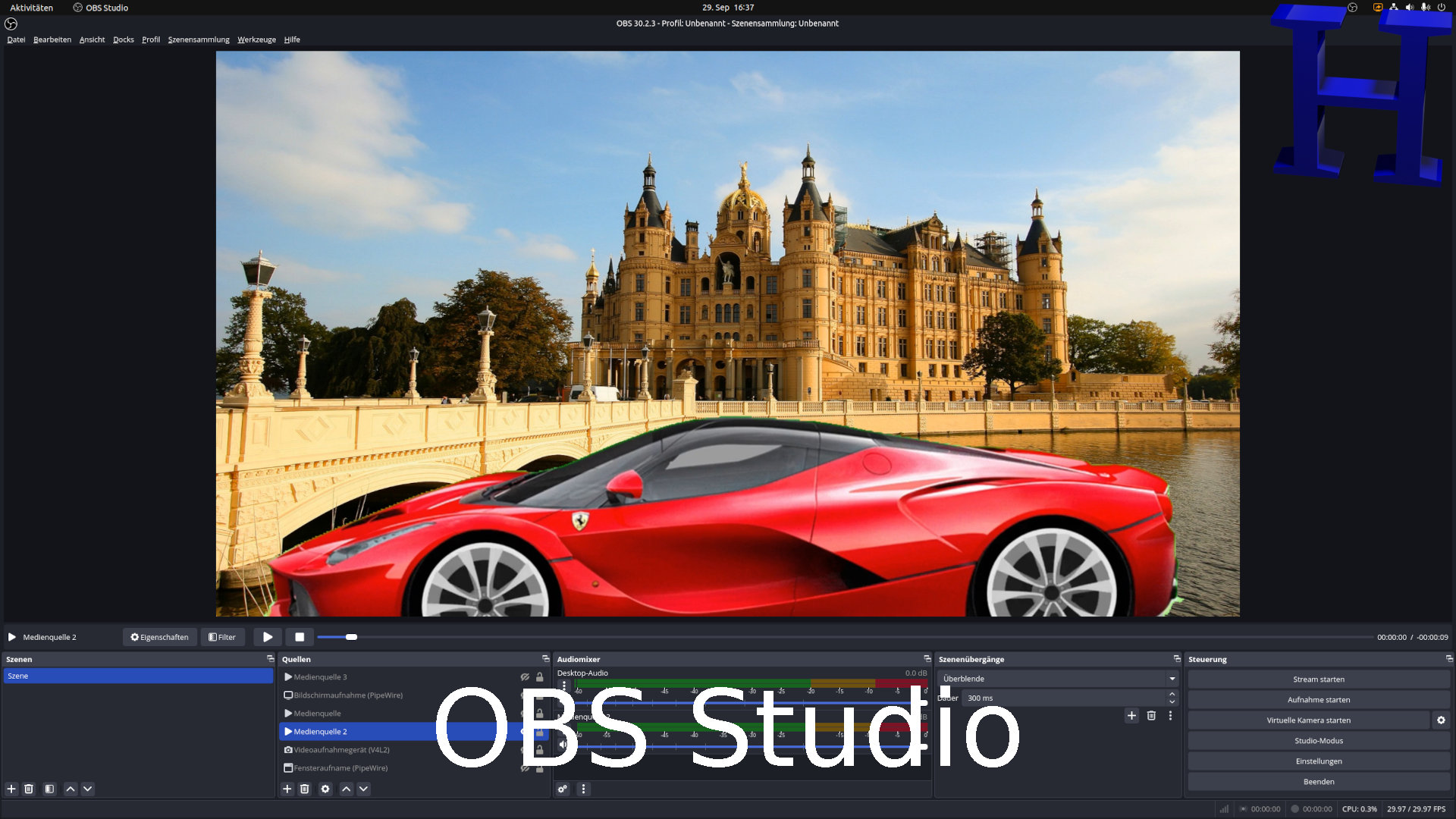Image resolution: width=1456 pixels, height=819 pixels.
Task: Open the Bearbeiten menu
Action: [x=52, y=39]
